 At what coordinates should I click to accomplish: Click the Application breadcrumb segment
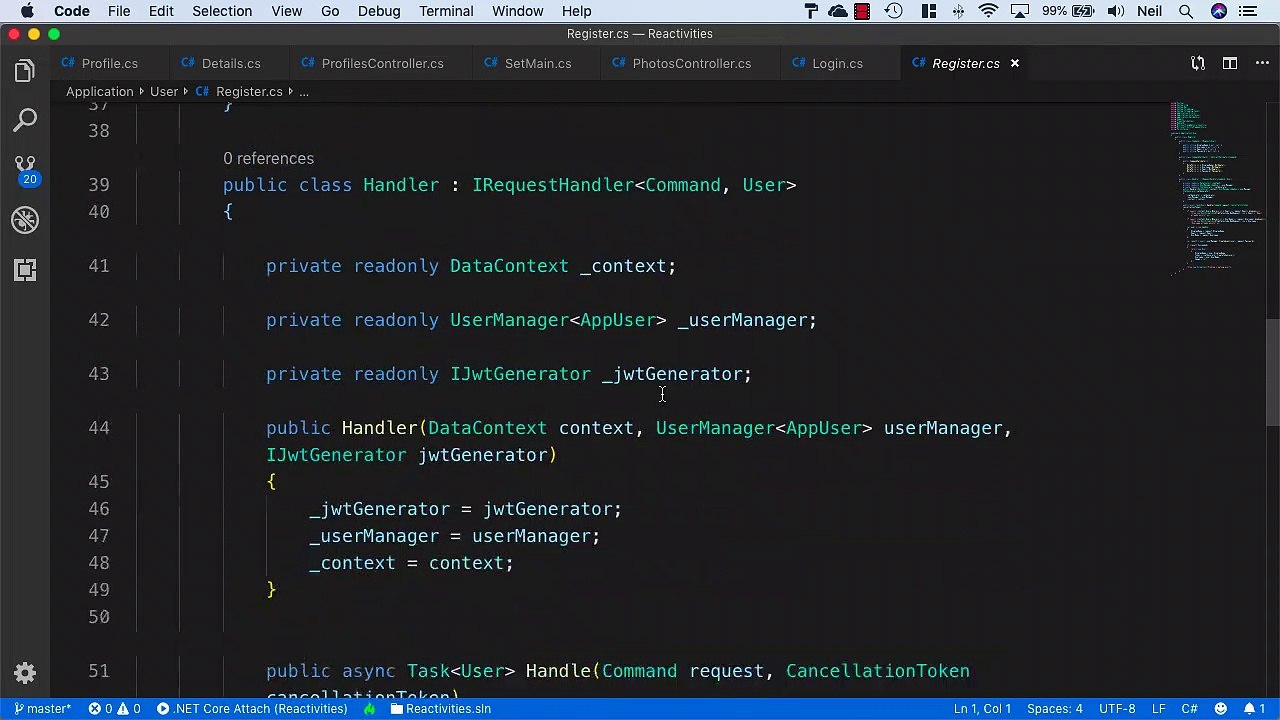(99, 91)
